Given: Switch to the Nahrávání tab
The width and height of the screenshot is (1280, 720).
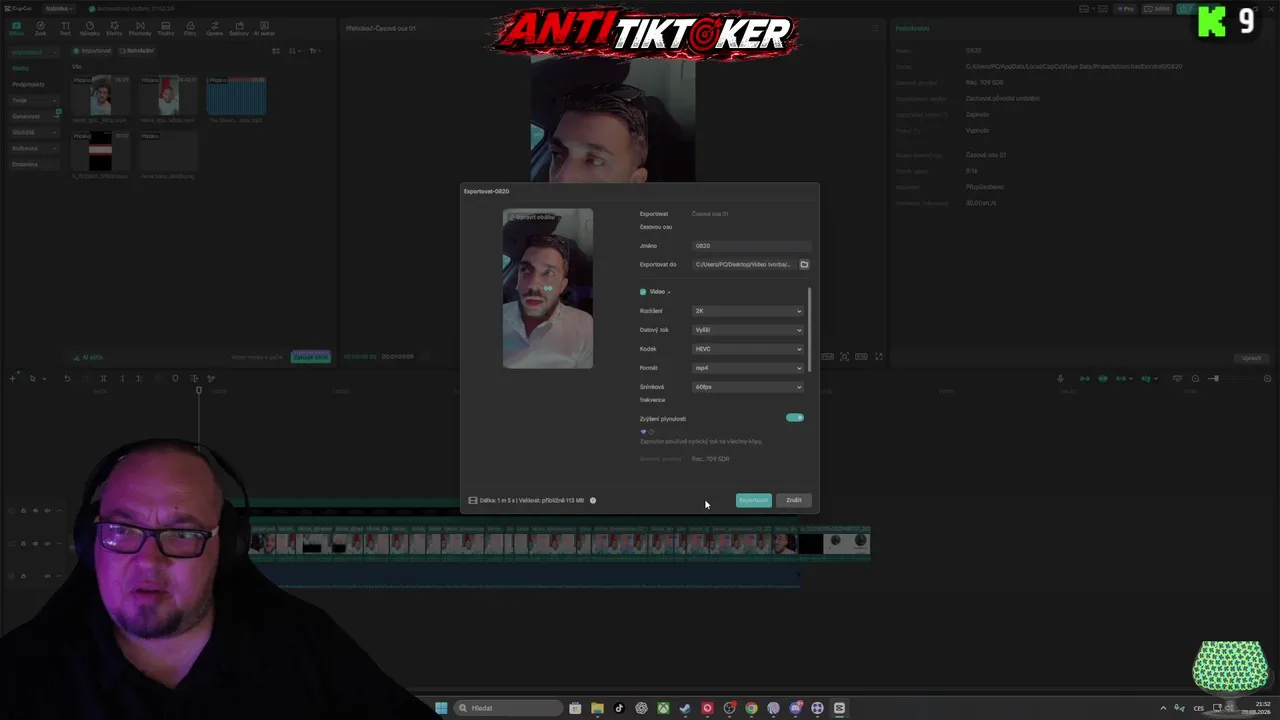Looking at the screenshot, I should (137, 50).
